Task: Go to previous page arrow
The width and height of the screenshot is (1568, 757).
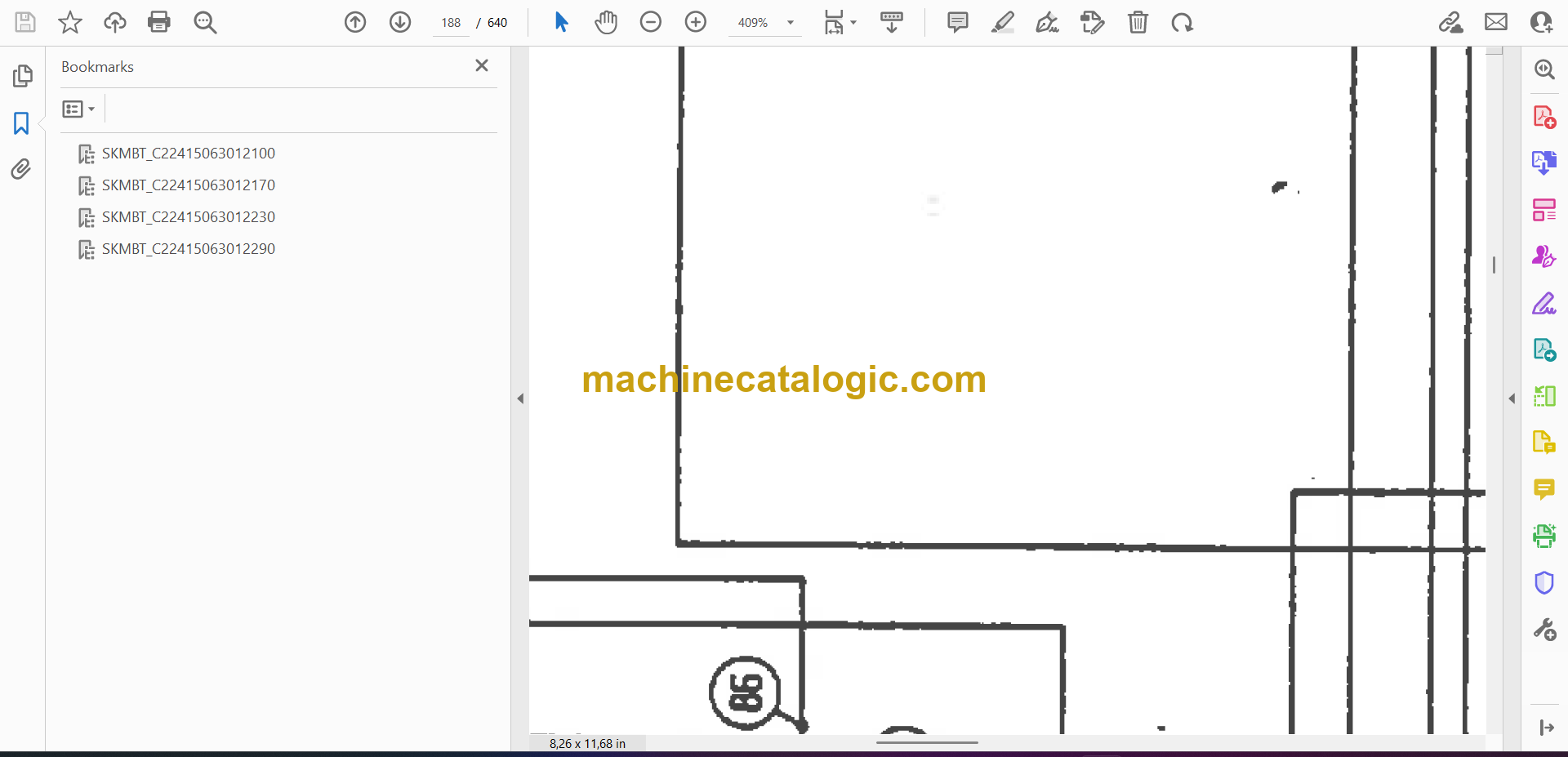Action: [x=355, y=22]
